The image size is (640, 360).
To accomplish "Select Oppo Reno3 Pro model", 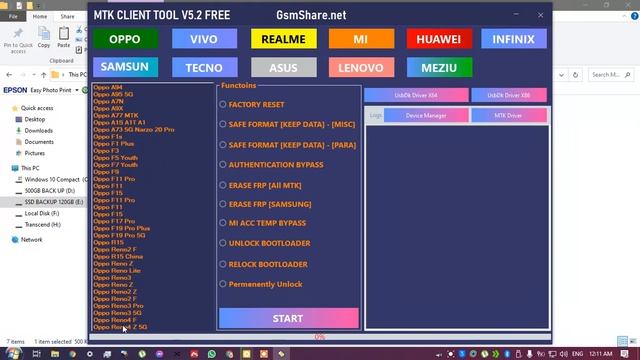I will pyautogui.click(x=118, y=306).
